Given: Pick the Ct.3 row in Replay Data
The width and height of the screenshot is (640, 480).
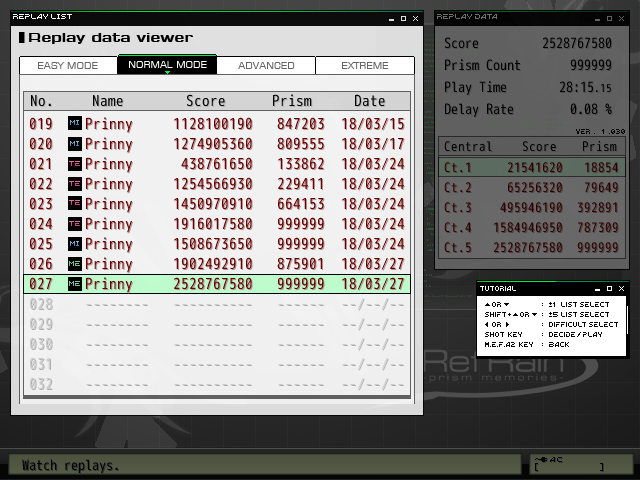Looking at the screenshot, I should (532, 208).
